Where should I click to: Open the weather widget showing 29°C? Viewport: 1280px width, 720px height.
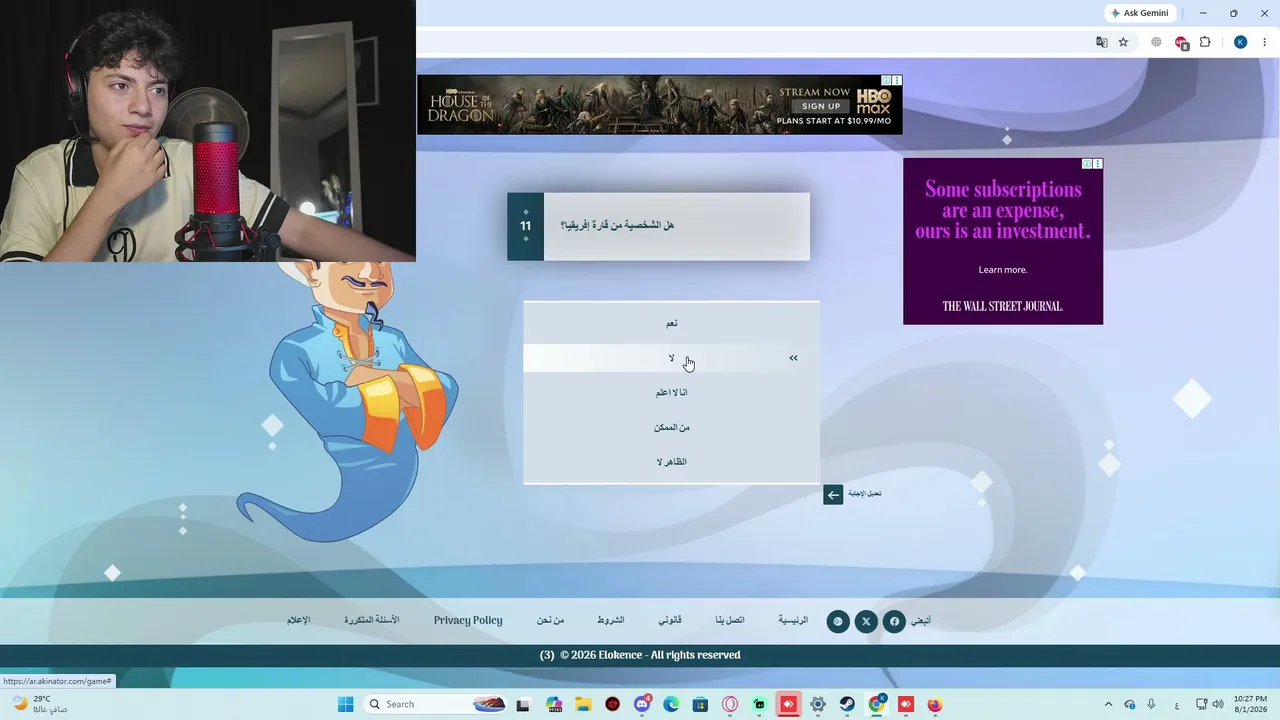pyautogui.click(x=40, y=704)
